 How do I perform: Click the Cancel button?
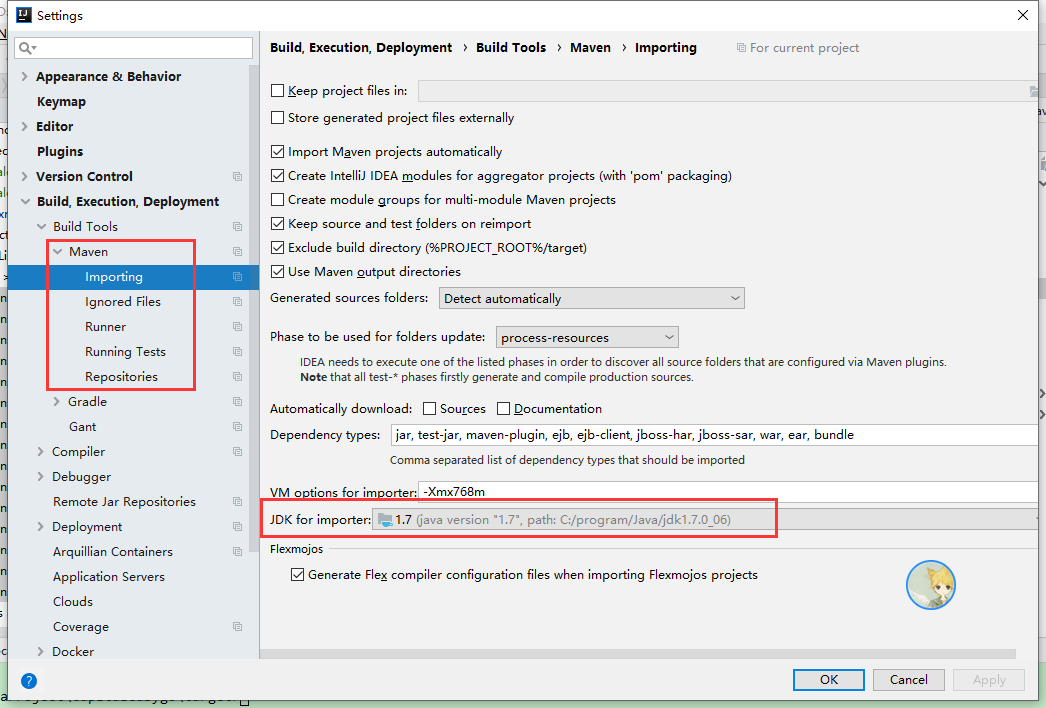tap(908, 679)
